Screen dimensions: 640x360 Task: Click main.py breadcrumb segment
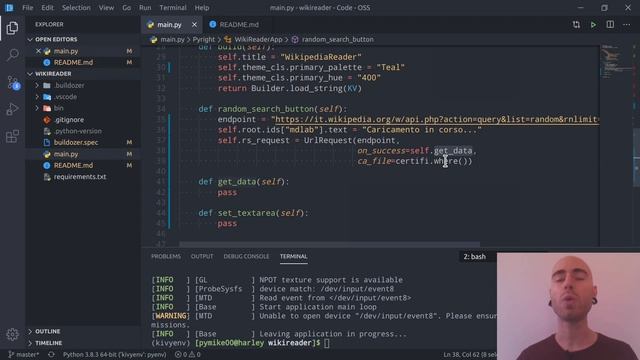(172, 40)
